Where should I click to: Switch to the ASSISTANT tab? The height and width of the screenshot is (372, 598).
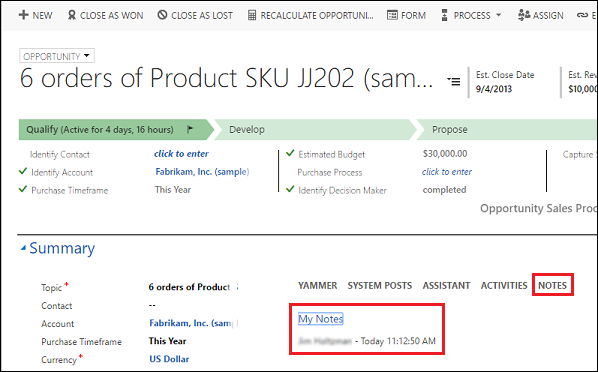coord(446,285)
